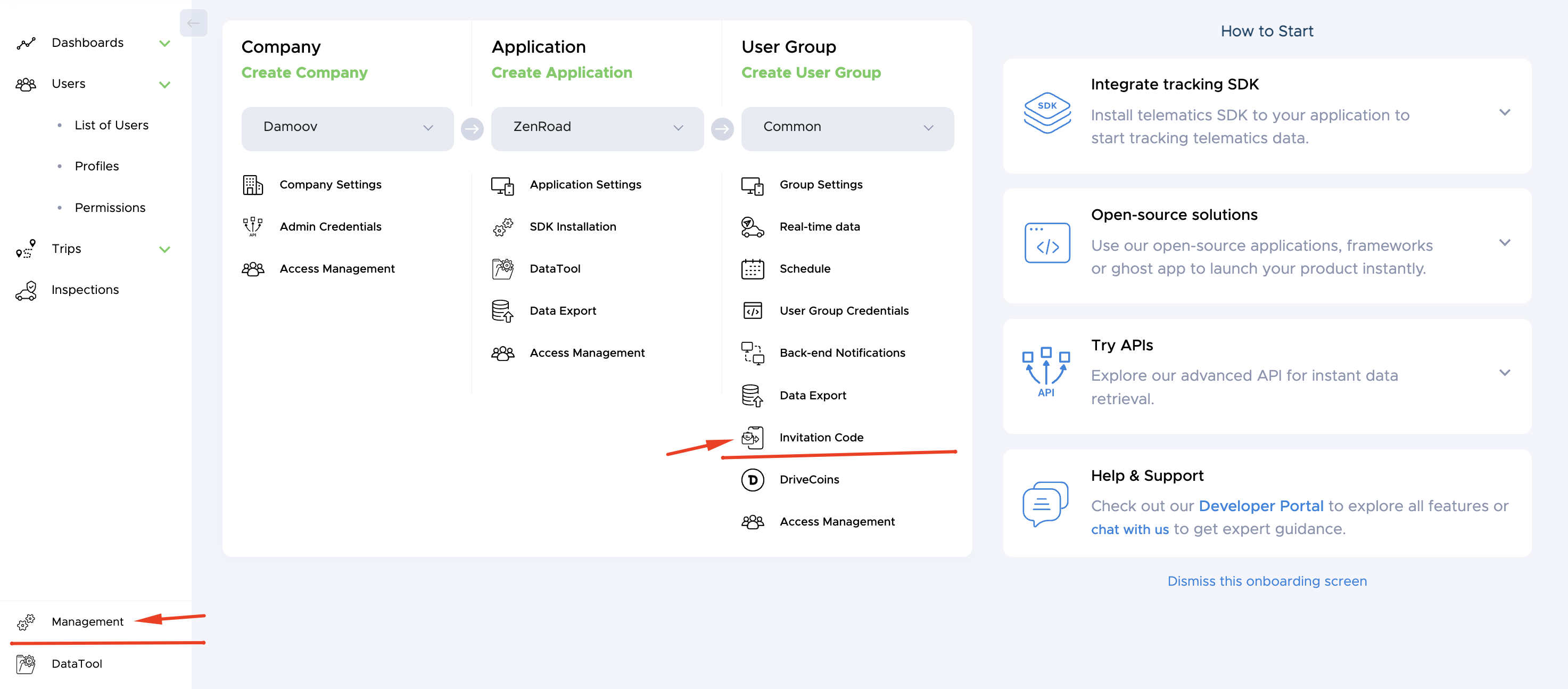Open Management in the sidebar
Image resolution: width=1568 pixels, height=689 pixels.
pyautogui.click(x=87, y=621)
